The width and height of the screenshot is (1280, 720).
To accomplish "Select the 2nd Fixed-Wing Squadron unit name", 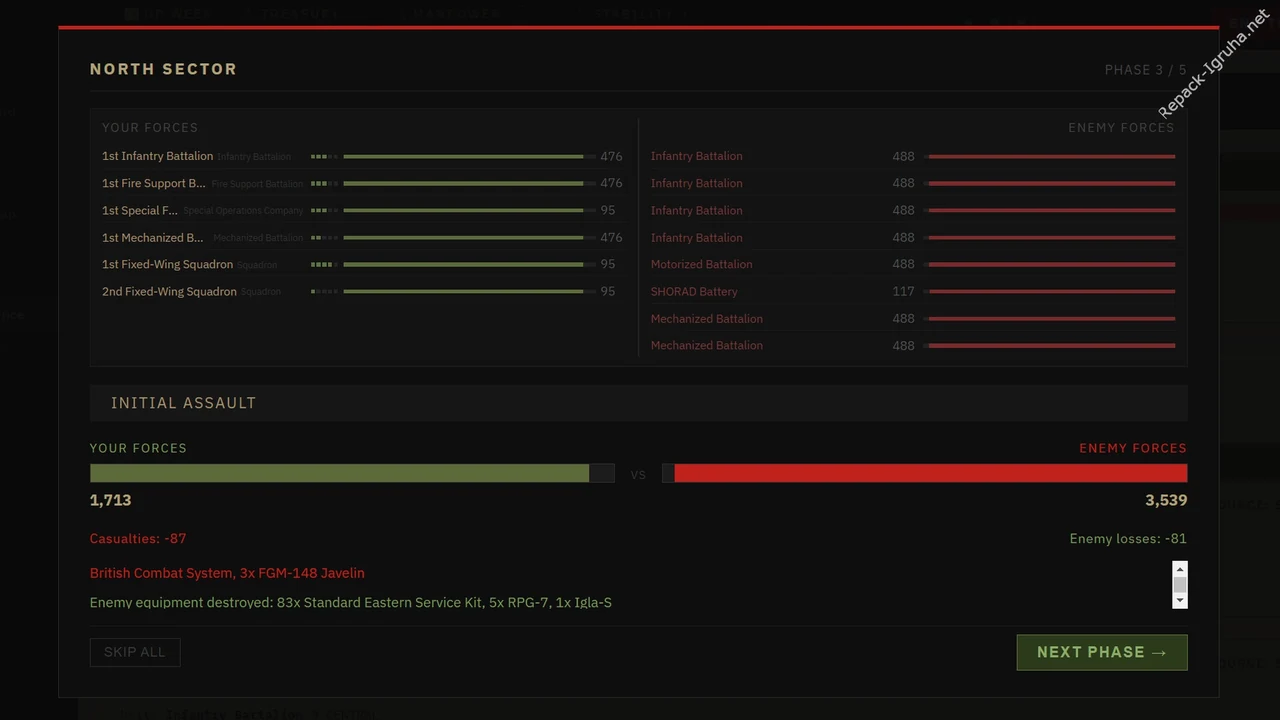I will pos(169,291).
